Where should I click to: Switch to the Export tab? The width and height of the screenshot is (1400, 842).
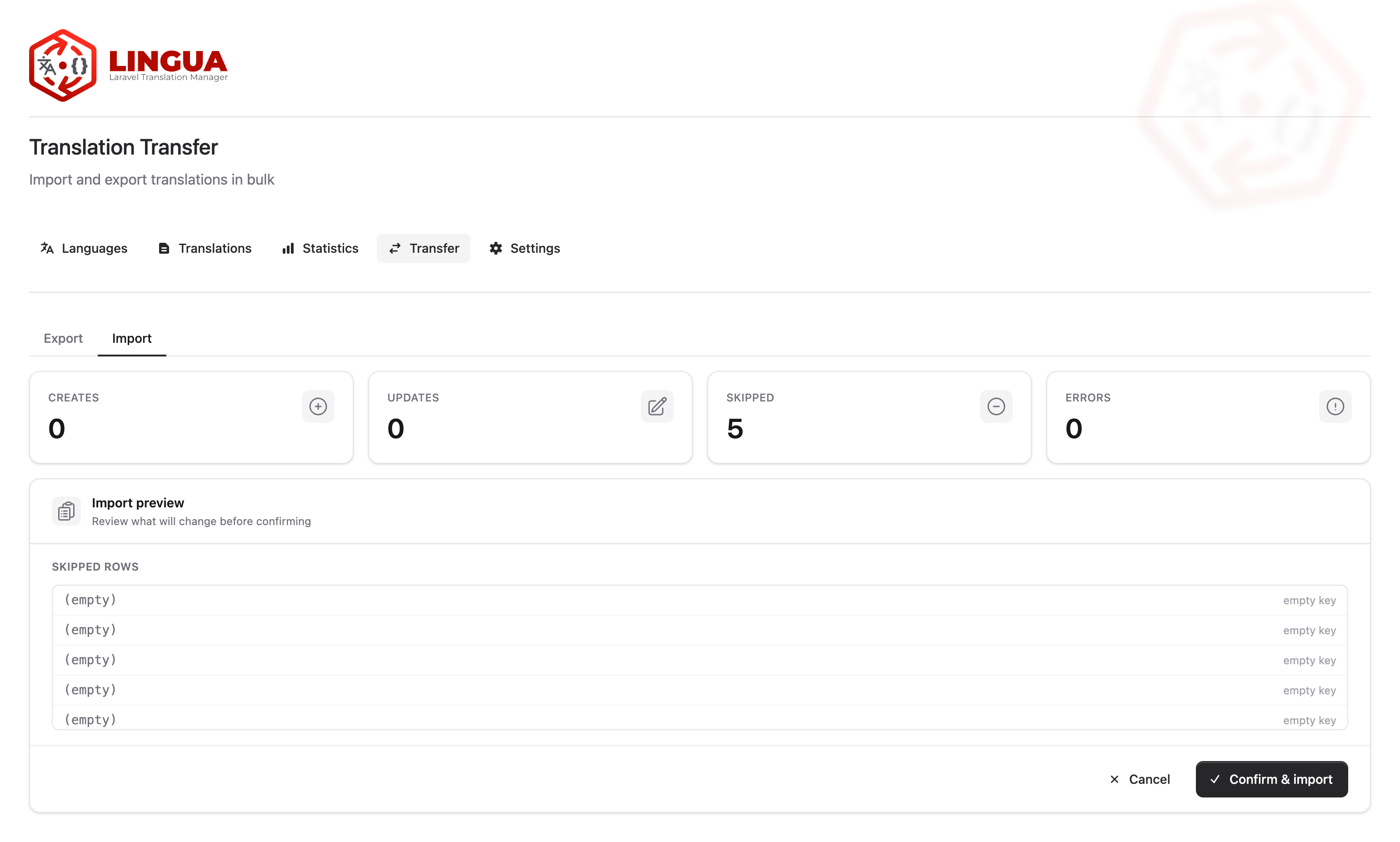pos(63,338)
